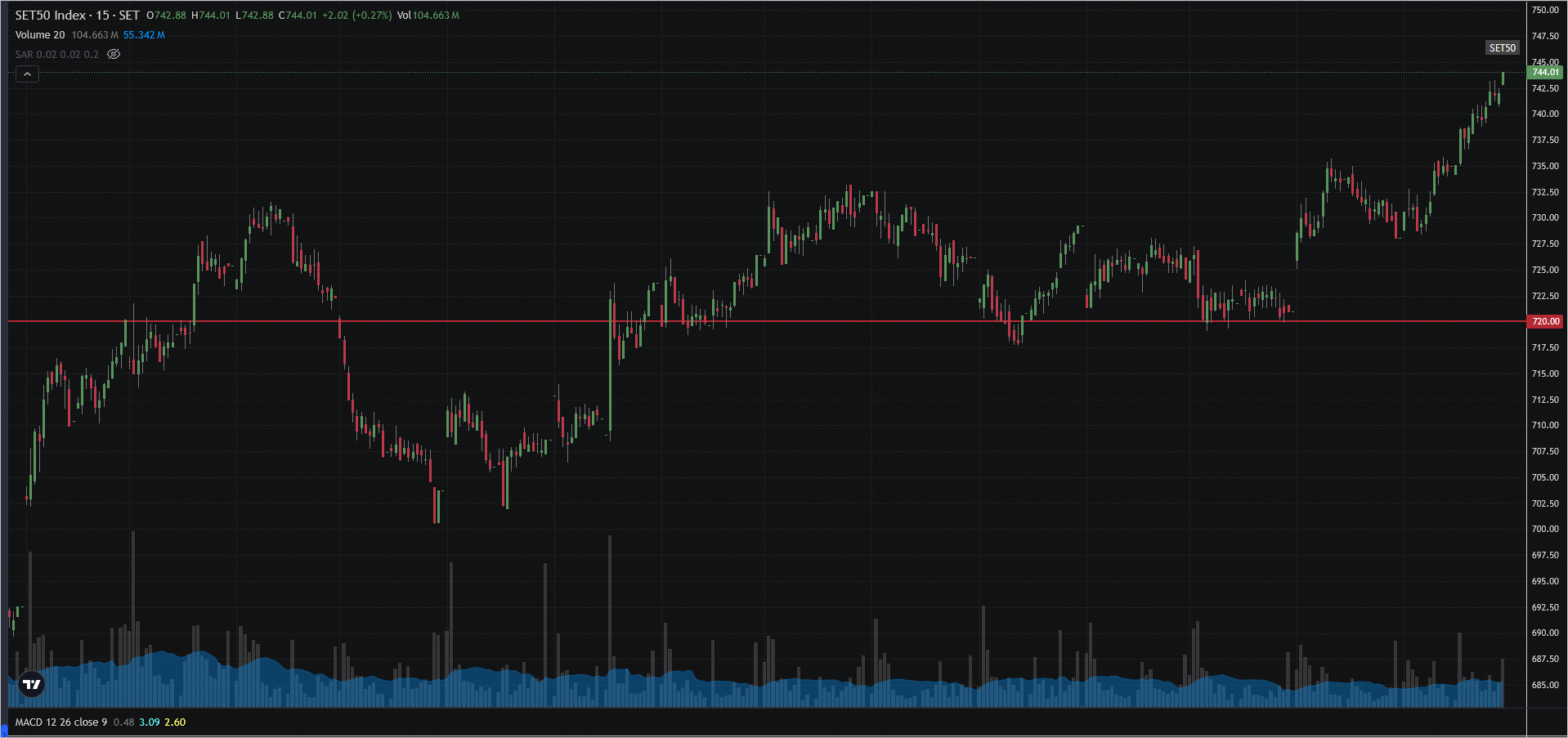The image size is (1568, 738).
Task: Click the MACD histogram value 0.48
Action: [x=123, y=722]
